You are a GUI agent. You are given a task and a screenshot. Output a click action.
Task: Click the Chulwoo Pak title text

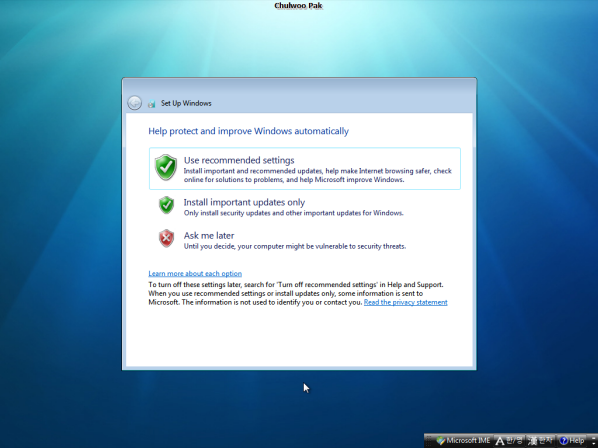coord(298,5)
